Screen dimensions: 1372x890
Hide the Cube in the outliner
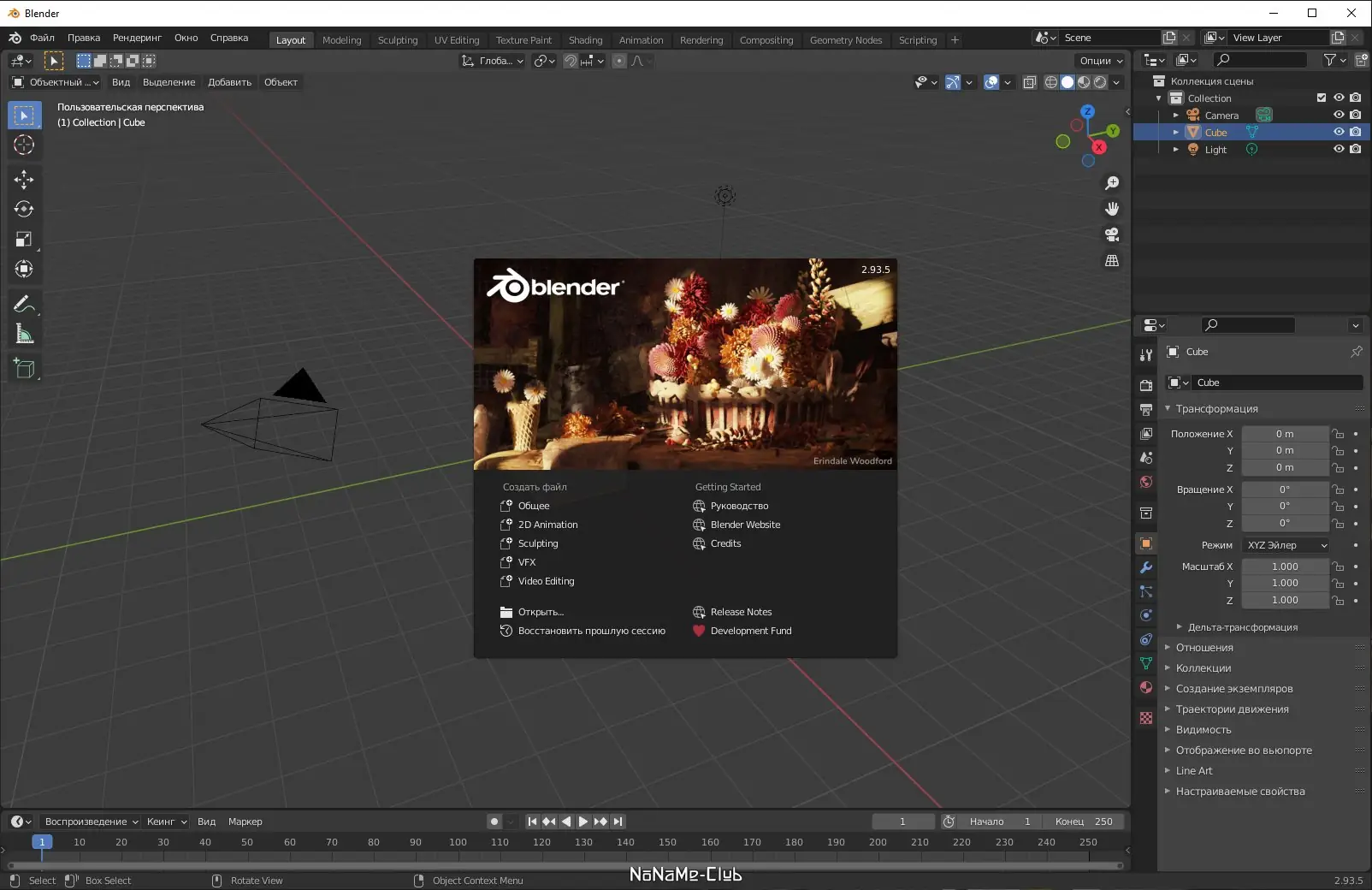click(1339, 132)
